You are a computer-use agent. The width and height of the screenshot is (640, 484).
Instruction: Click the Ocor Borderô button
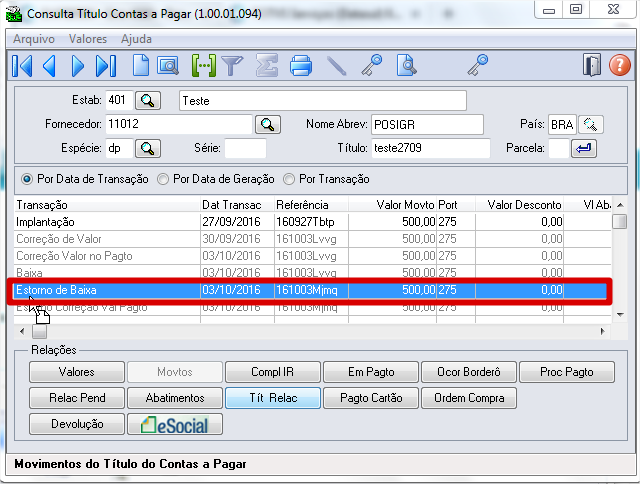tap(469, 372)
